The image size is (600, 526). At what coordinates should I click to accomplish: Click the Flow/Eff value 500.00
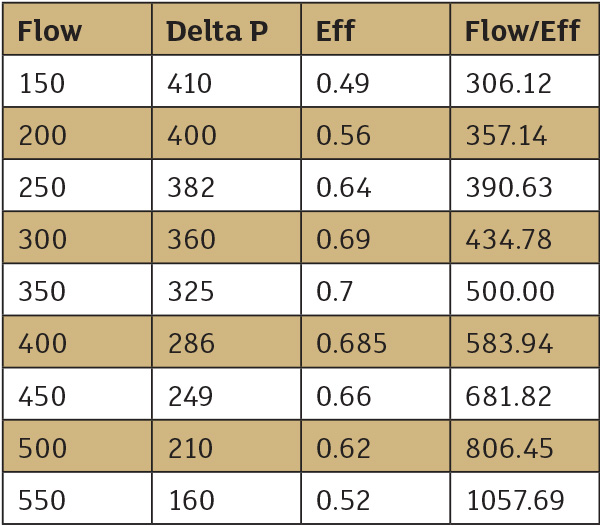click(509, 291)
